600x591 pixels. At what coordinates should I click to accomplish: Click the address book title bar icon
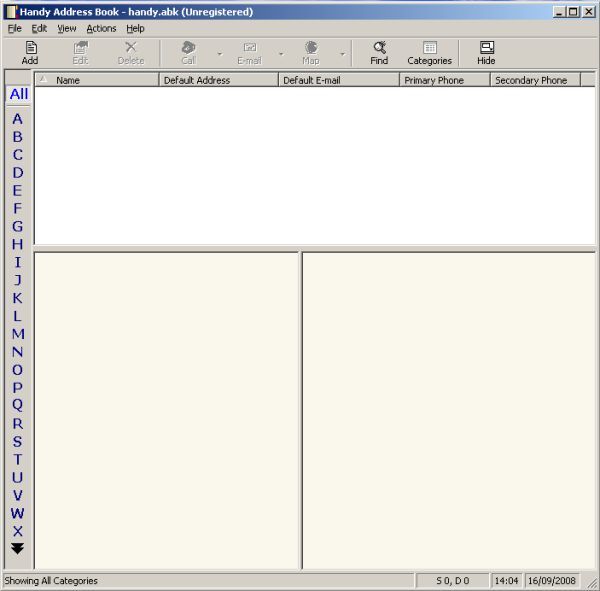pos(11,12)
